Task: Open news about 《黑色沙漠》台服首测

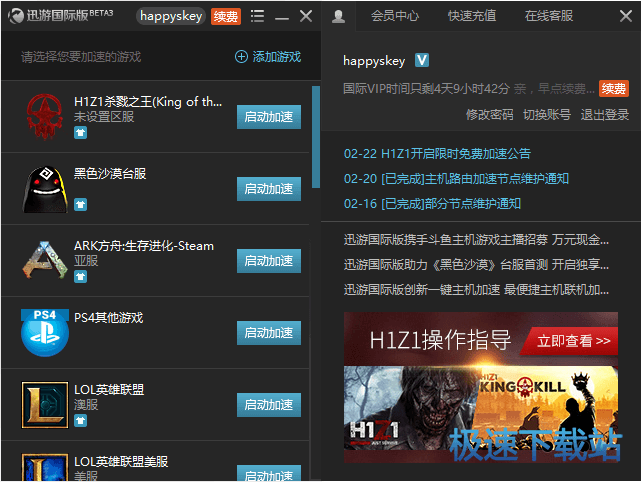Action: pos(476,265)
